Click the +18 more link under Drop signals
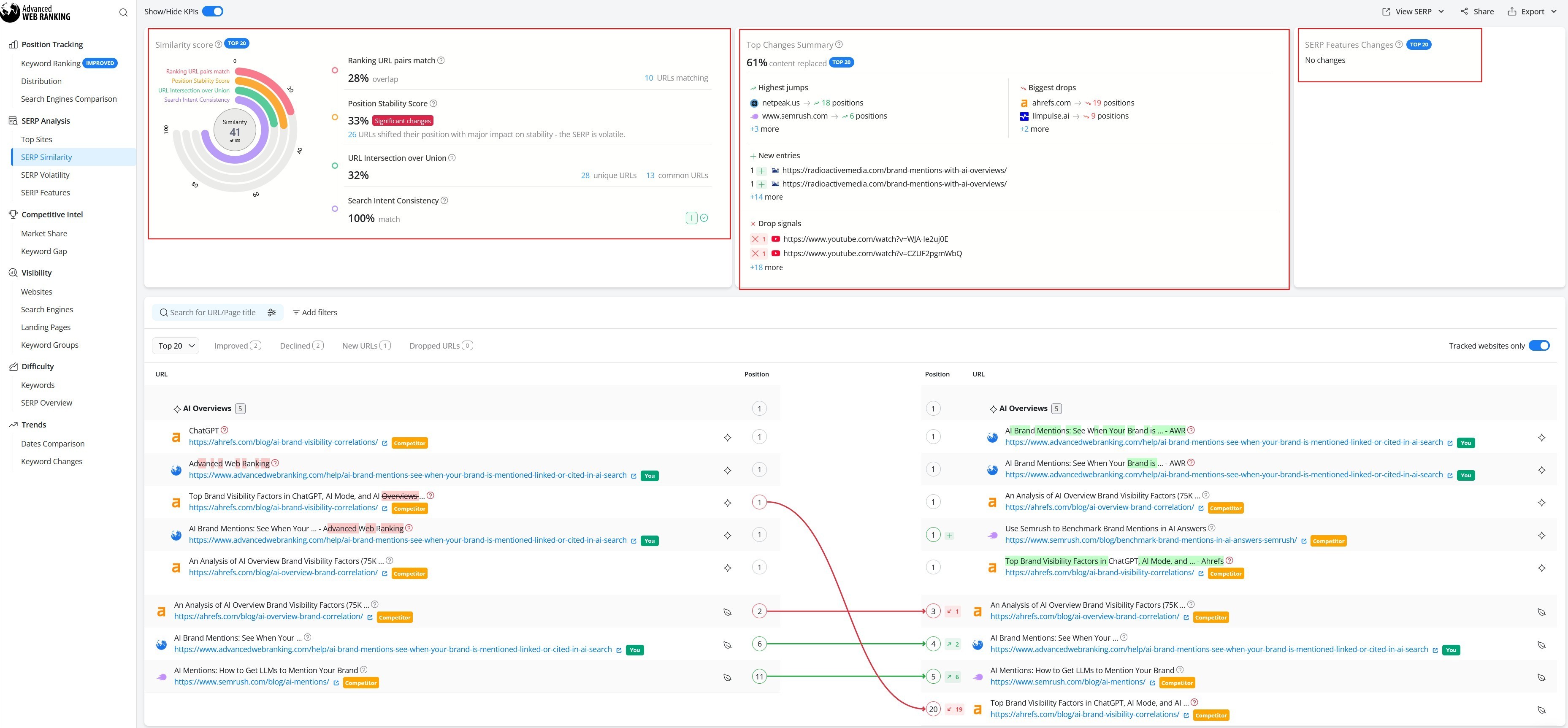The image size is (1568, 728). pyautogui.click(x=766, y=267)
